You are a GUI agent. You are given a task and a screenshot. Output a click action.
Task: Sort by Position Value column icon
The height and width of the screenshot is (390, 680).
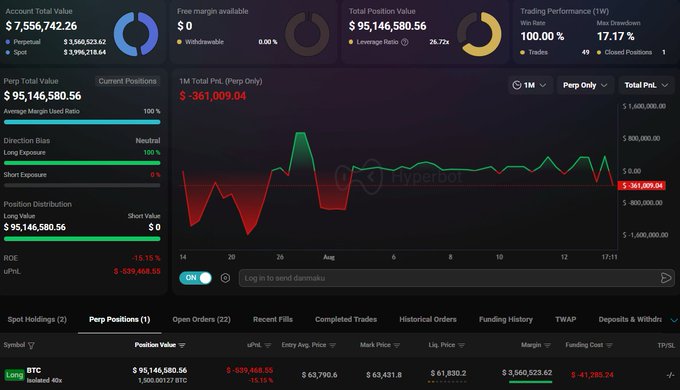182,345
